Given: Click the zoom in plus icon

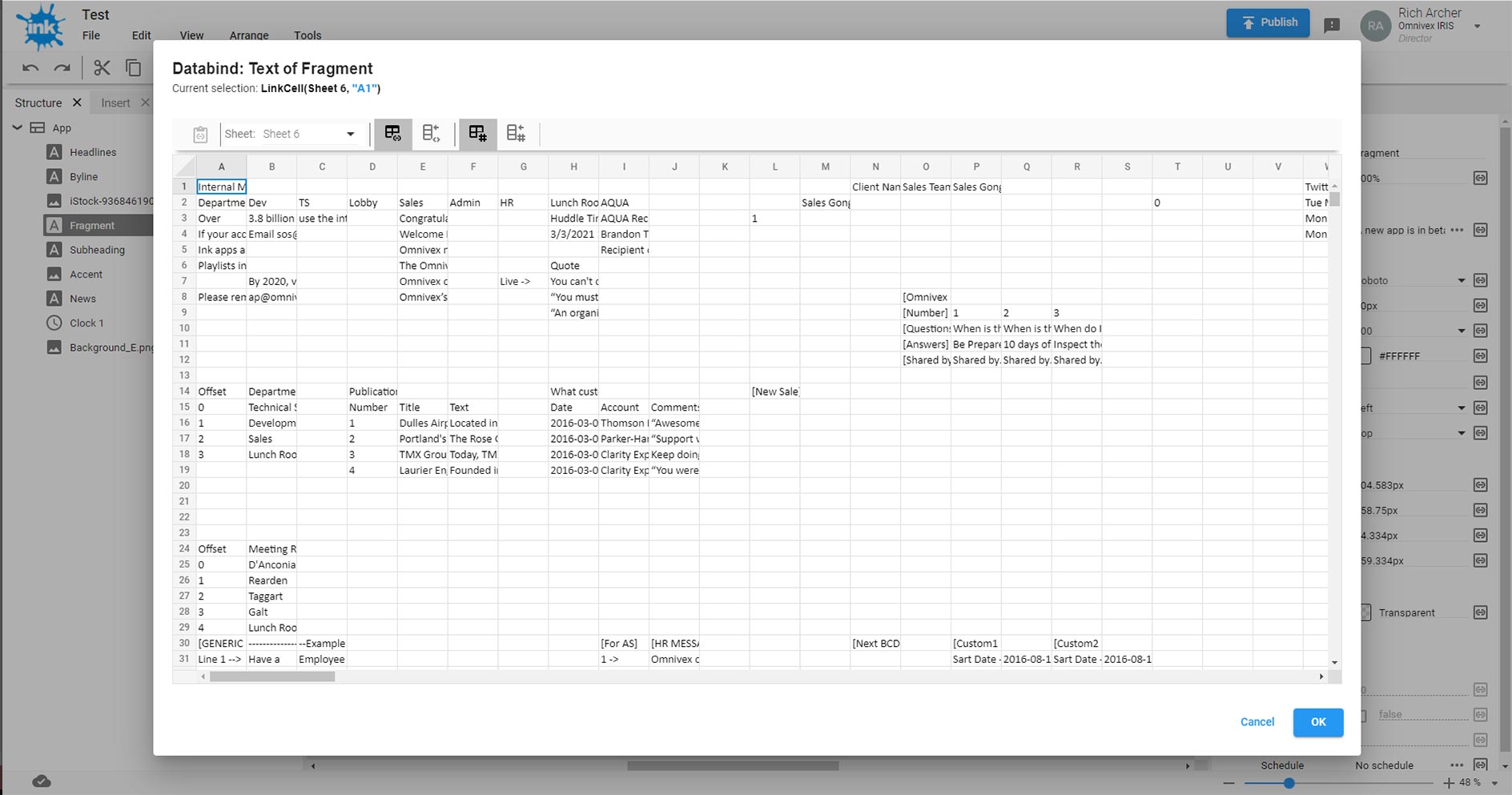Looking at the screenshot, I should pos(1448,783).
